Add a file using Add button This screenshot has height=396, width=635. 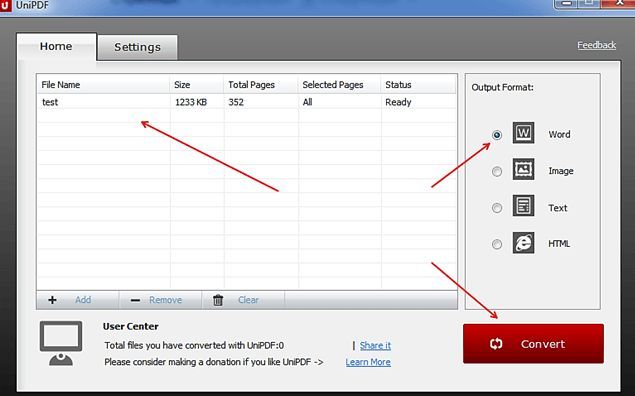77,300
